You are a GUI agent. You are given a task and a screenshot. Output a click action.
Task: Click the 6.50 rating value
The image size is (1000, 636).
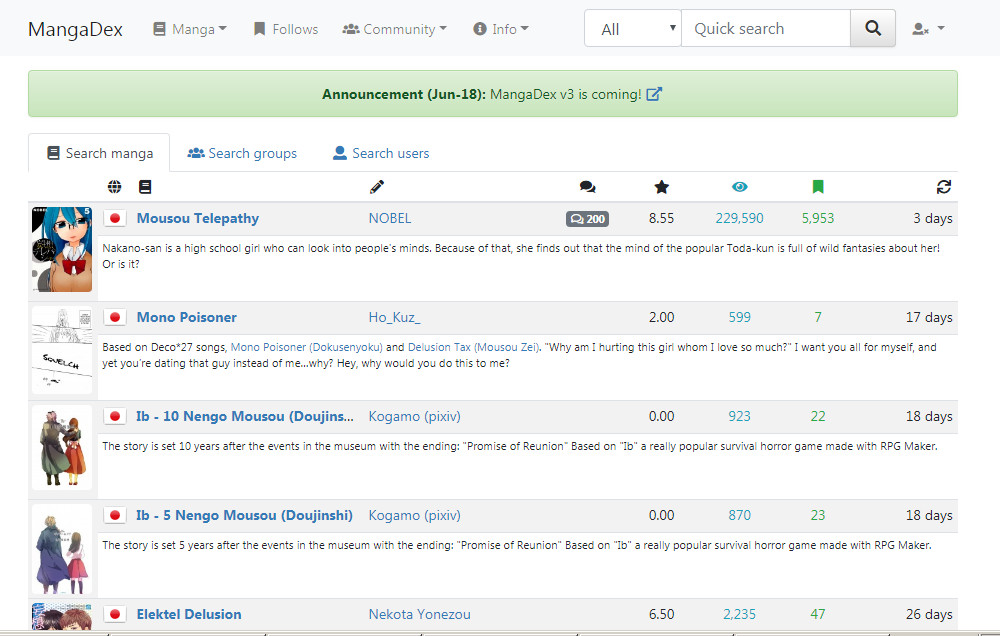coord(661,614)
